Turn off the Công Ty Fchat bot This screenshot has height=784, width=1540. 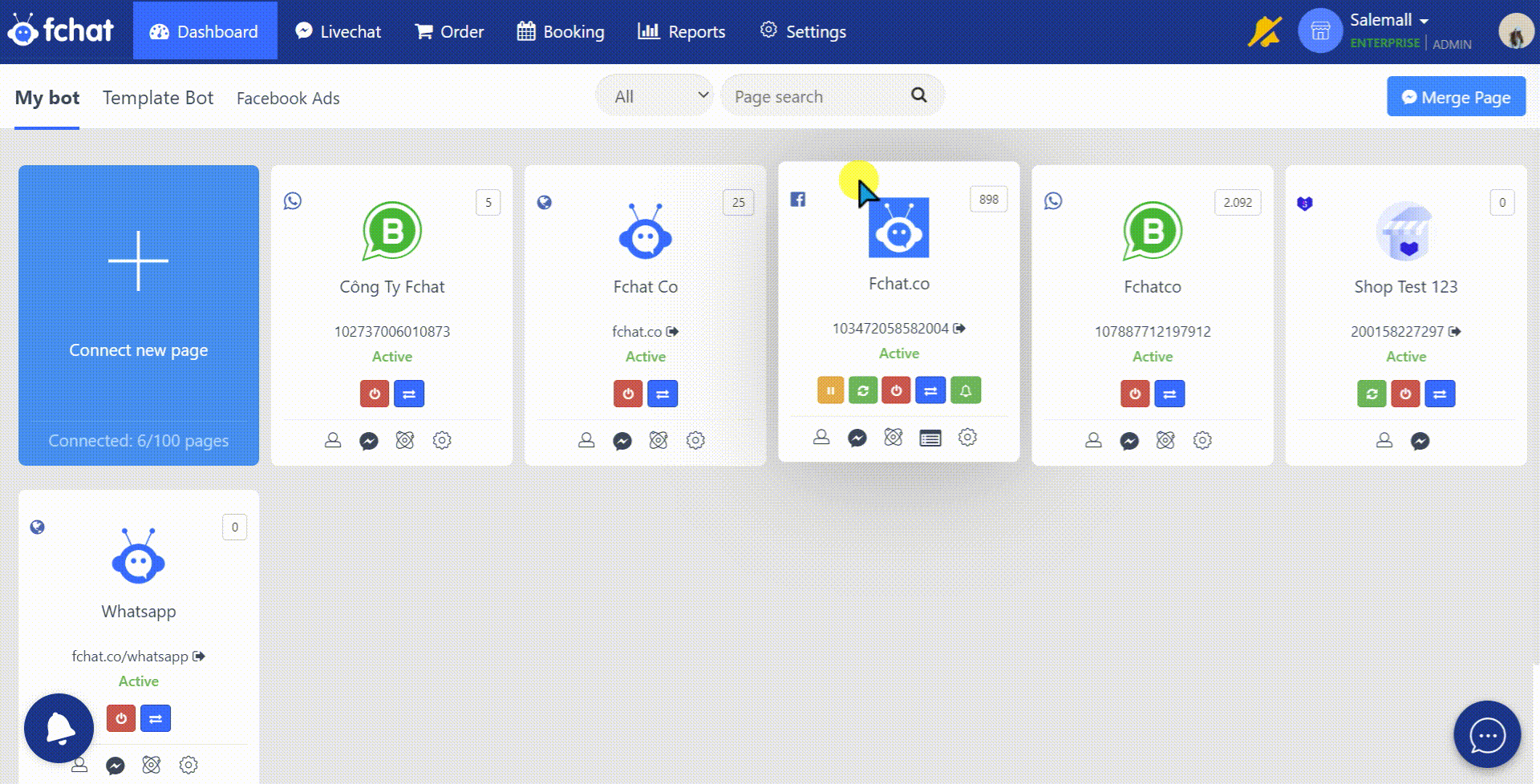375,394
